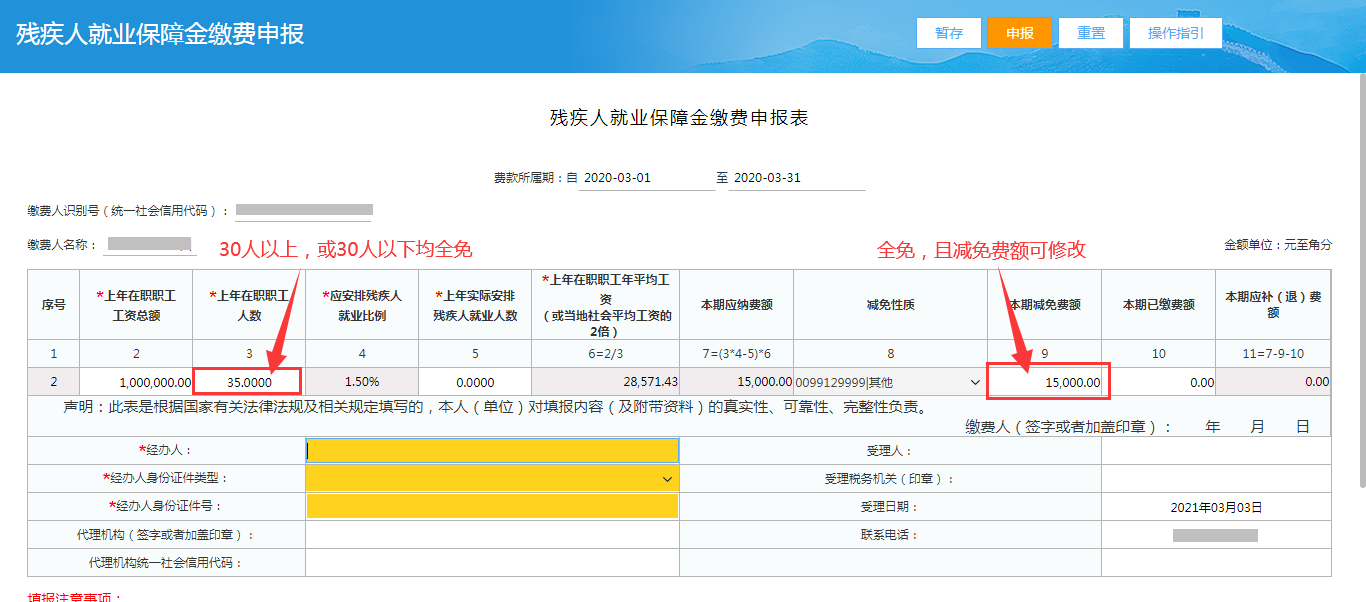Viewport: 1366px width, 602px height.
Task: Click 受理日期 value 2021年03月03日
Action: click(1216, 507)
